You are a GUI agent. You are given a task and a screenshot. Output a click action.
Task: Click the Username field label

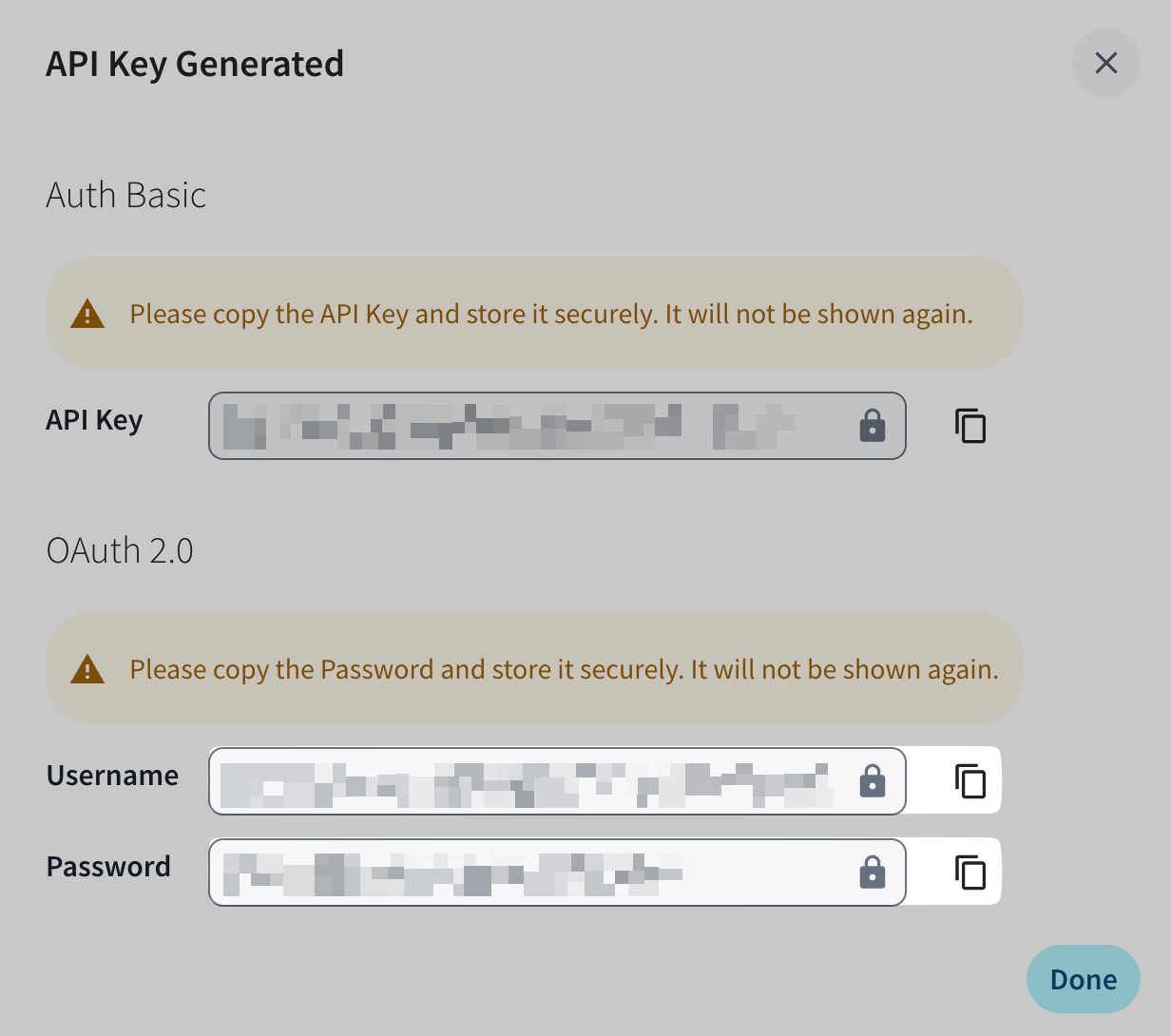click(112, 776)
